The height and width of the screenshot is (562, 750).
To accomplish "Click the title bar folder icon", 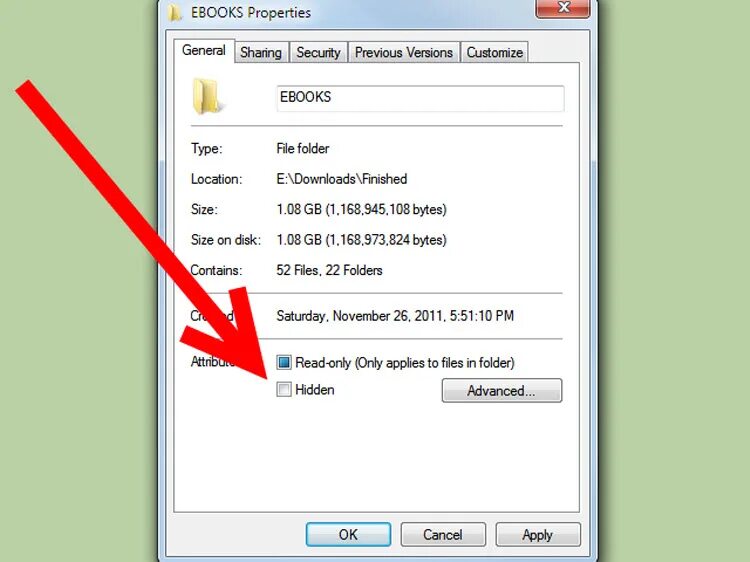I will [x=175, y=12].
